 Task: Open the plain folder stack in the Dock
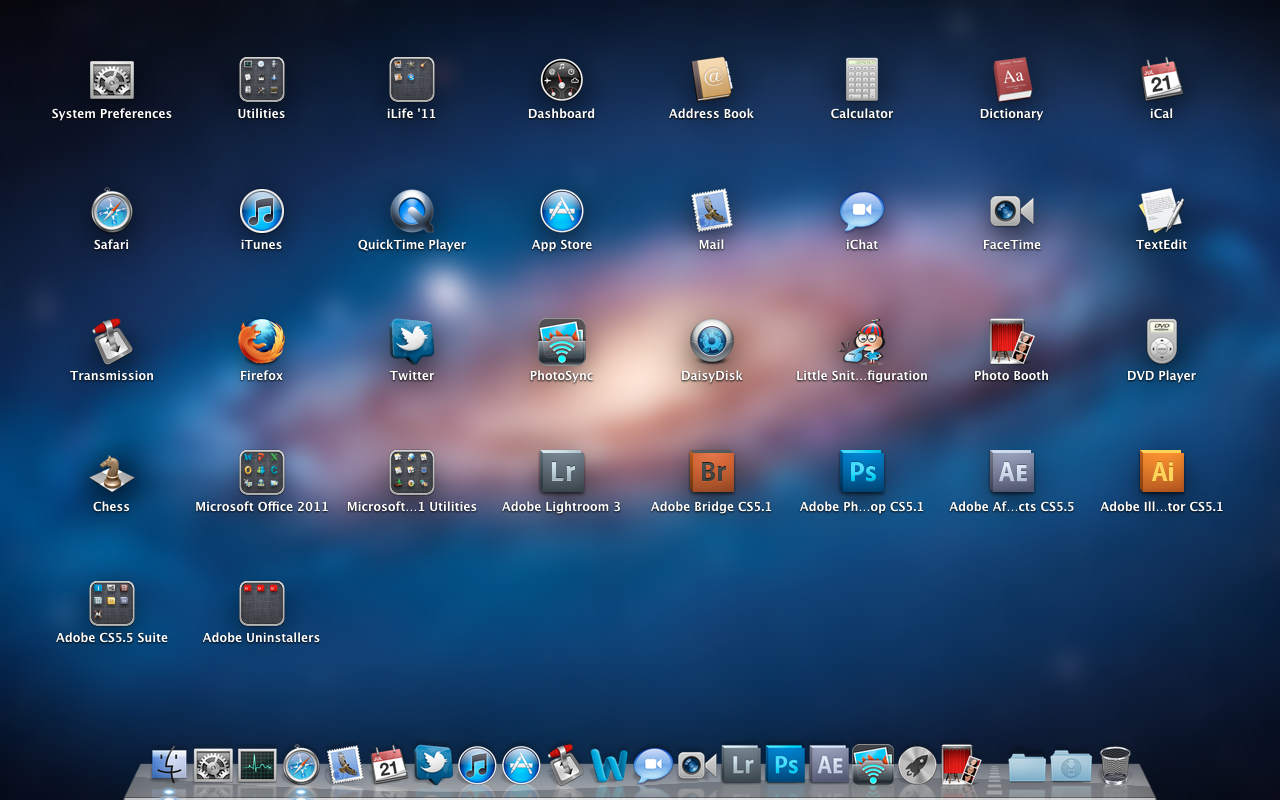point(1027,767)
